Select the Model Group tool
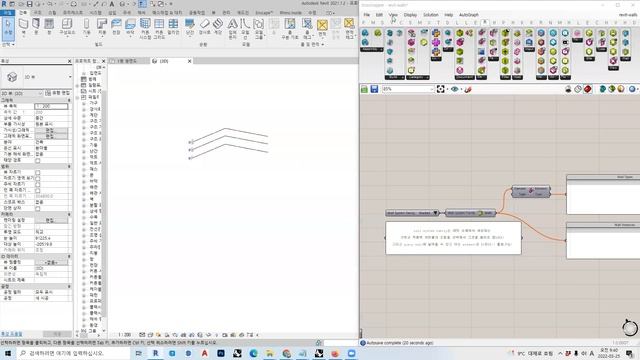Viewport: 640px width, 360px height. tap(259, 29)
